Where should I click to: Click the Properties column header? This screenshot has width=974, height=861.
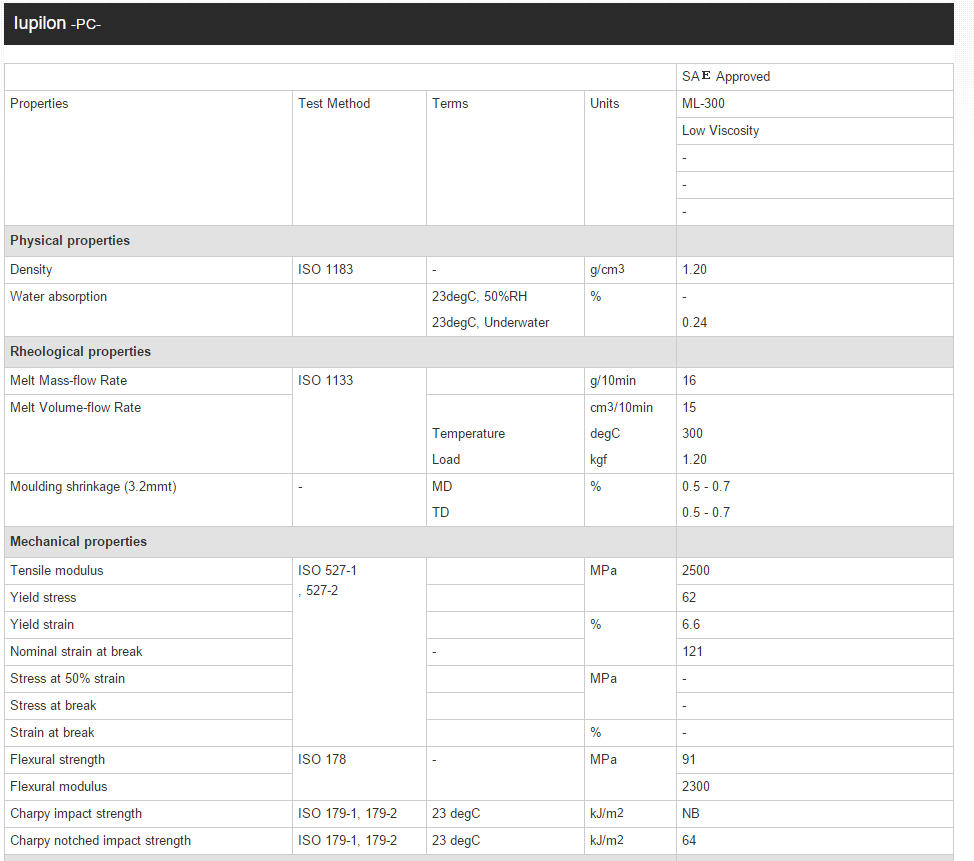[x=39, y=104]
